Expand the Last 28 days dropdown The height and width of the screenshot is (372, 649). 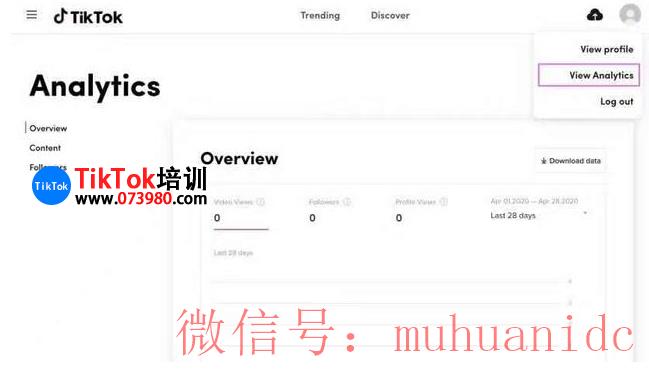(x=538, y=215)
